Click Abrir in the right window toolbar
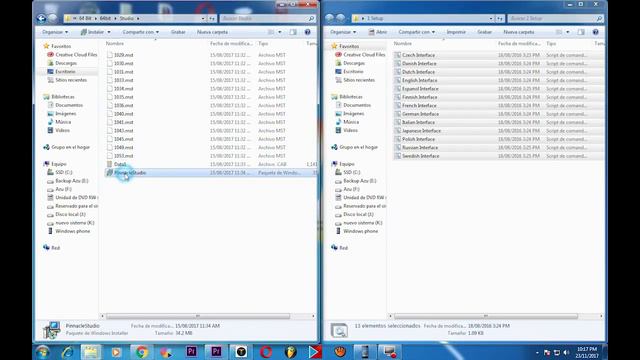Screen dimensions: 640x360 [378, 32]
